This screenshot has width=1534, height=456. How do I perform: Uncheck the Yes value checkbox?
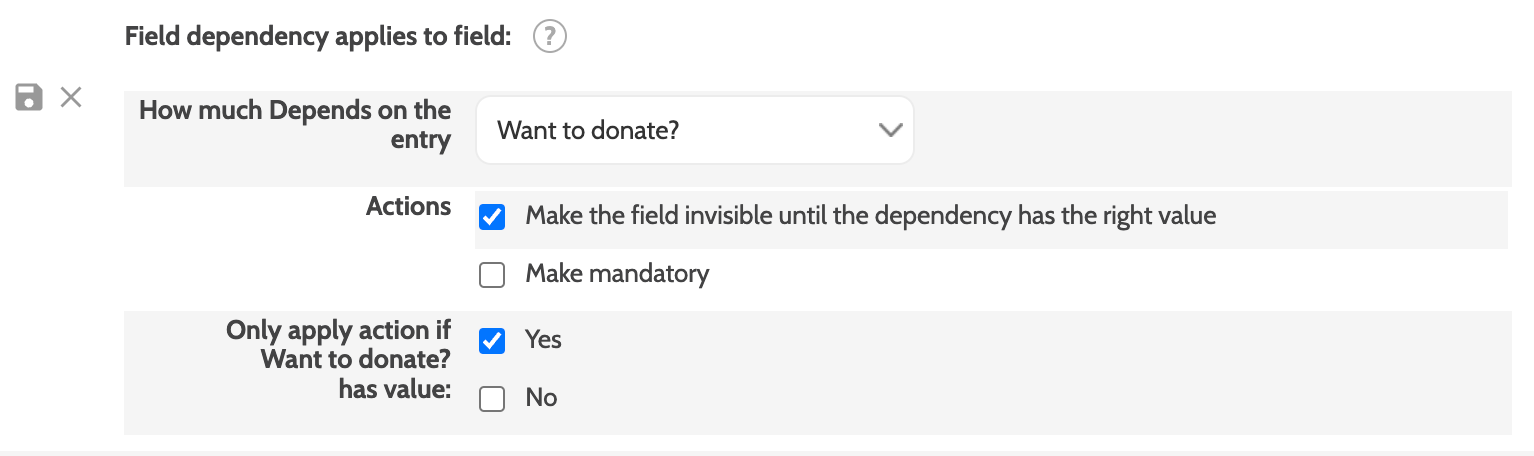point(492,341)
